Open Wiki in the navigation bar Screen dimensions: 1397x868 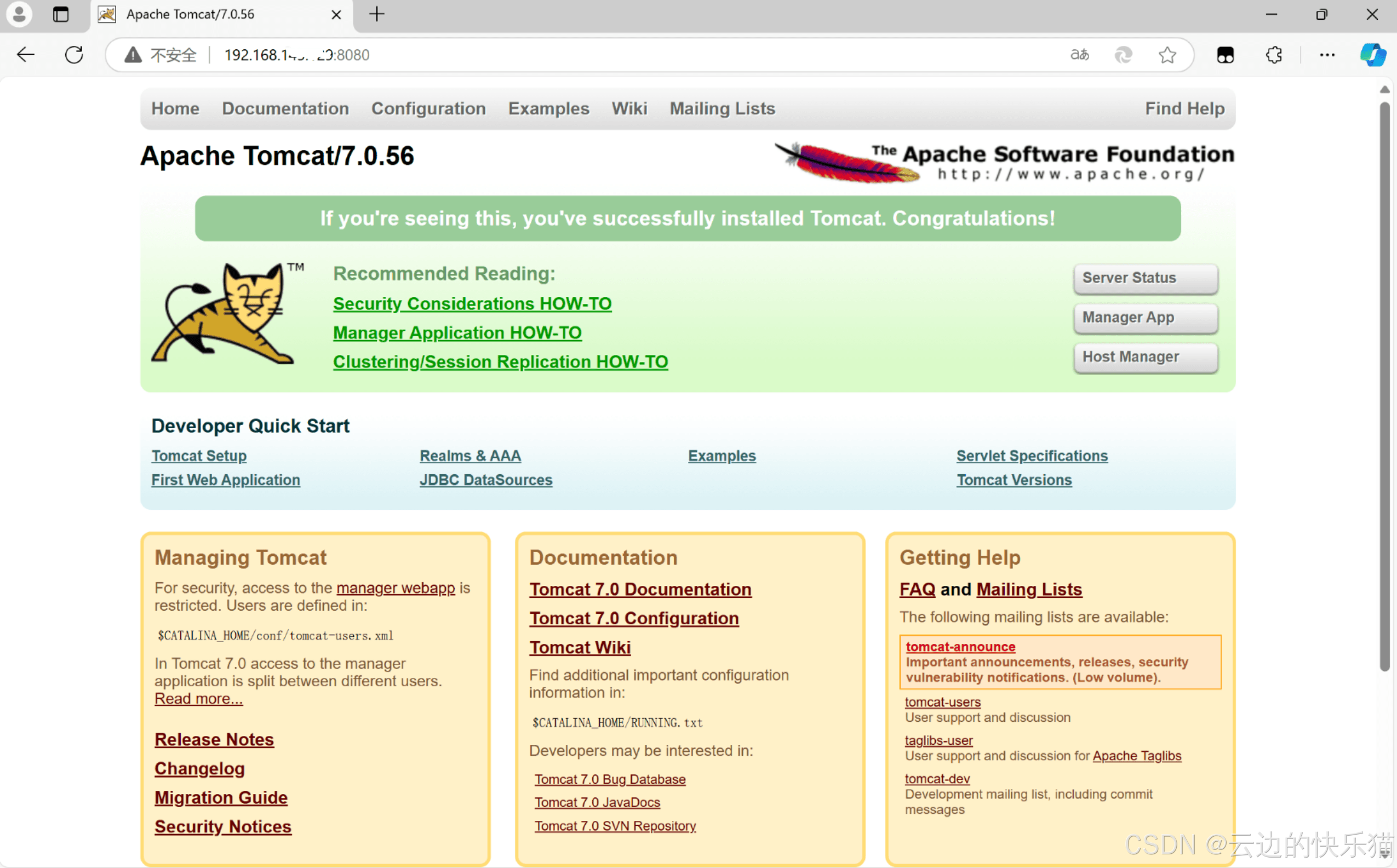coord(629,108)
